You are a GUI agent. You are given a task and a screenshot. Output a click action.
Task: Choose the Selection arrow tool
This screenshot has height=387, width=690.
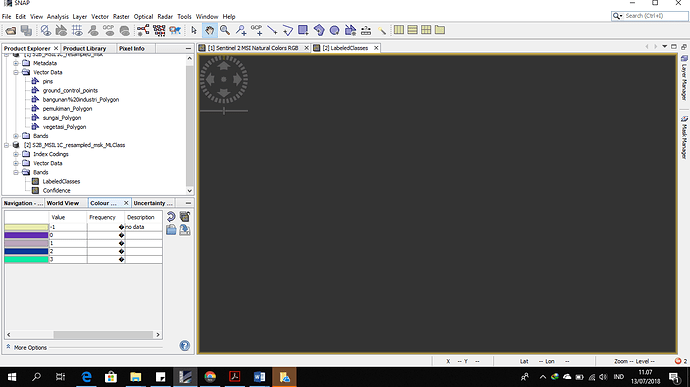[x=194, y=30]
